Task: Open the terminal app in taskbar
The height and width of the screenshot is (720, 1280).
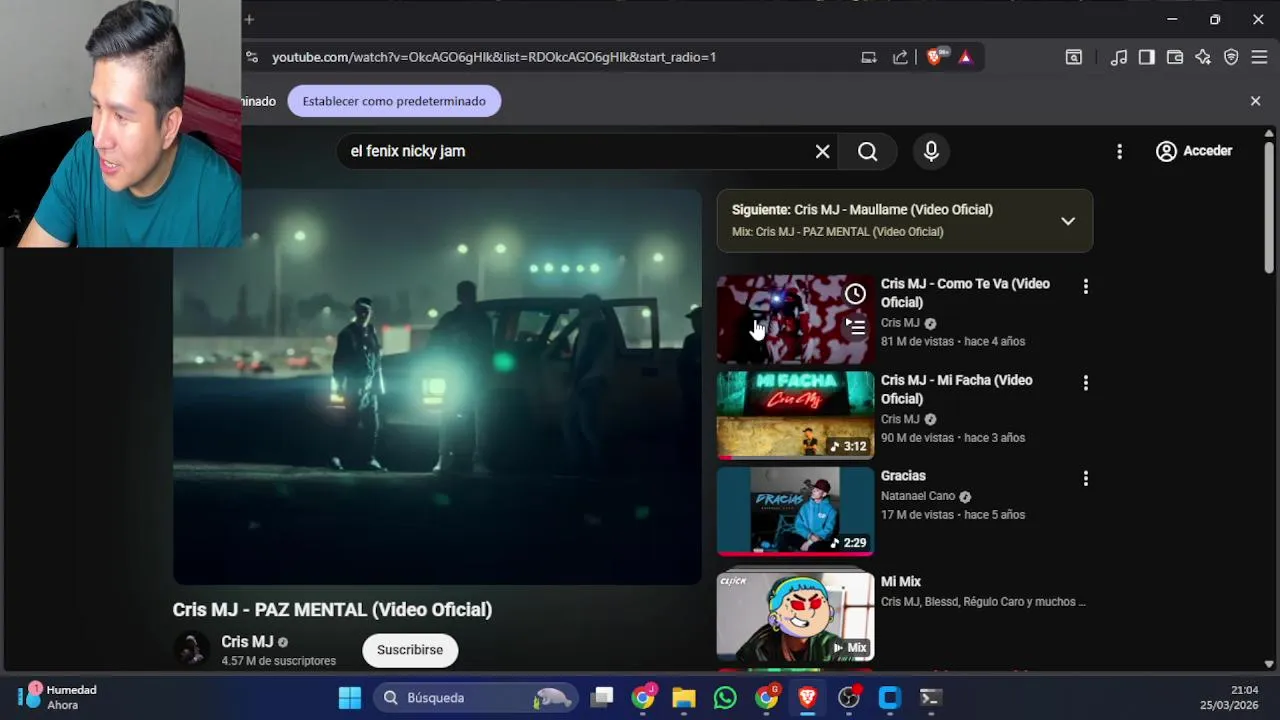Action: tap(930, 698)
